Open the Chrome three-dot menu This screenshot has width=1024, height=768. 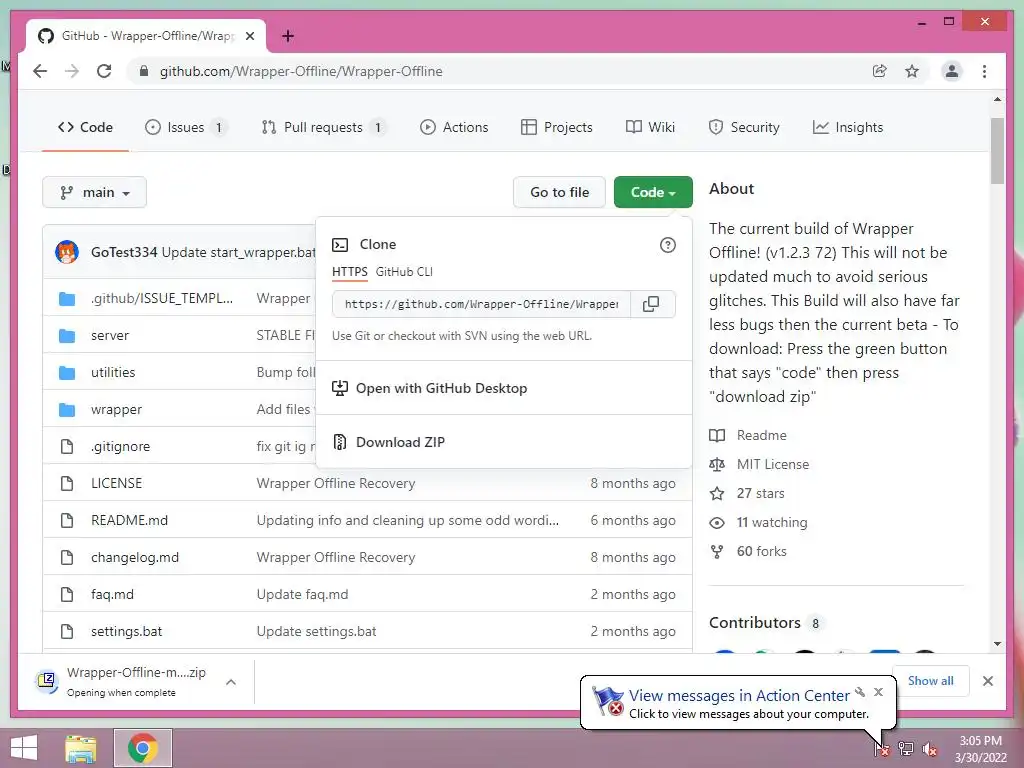point(984,71)
